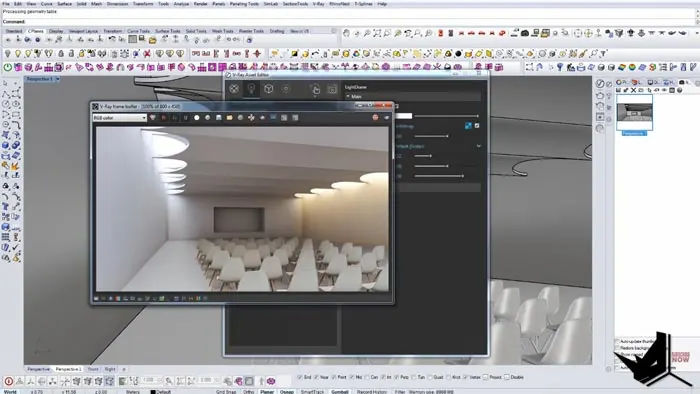Open the Geometry cube tab in Asset Editor
The height and width of the screenshot is (394, 700).
click(268, 89)
